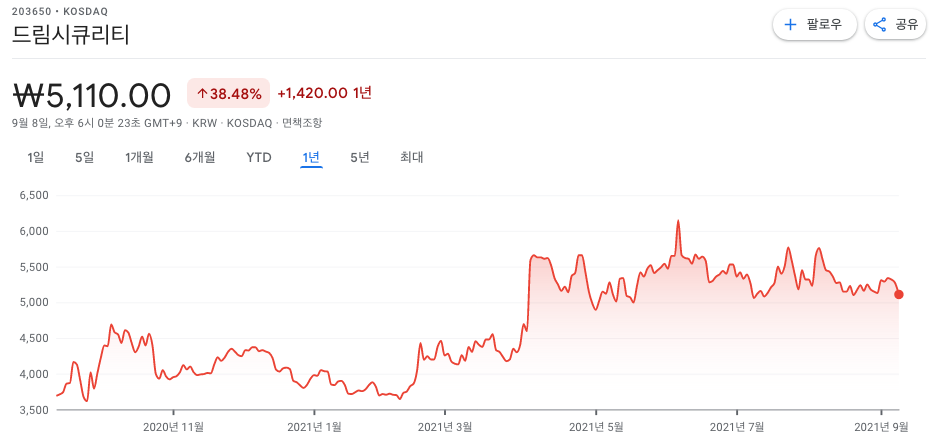The width and height of the screenshot is (929, 443).
Task: Click the 5,500 y-axis label
Action: click(x=34, y=267)
